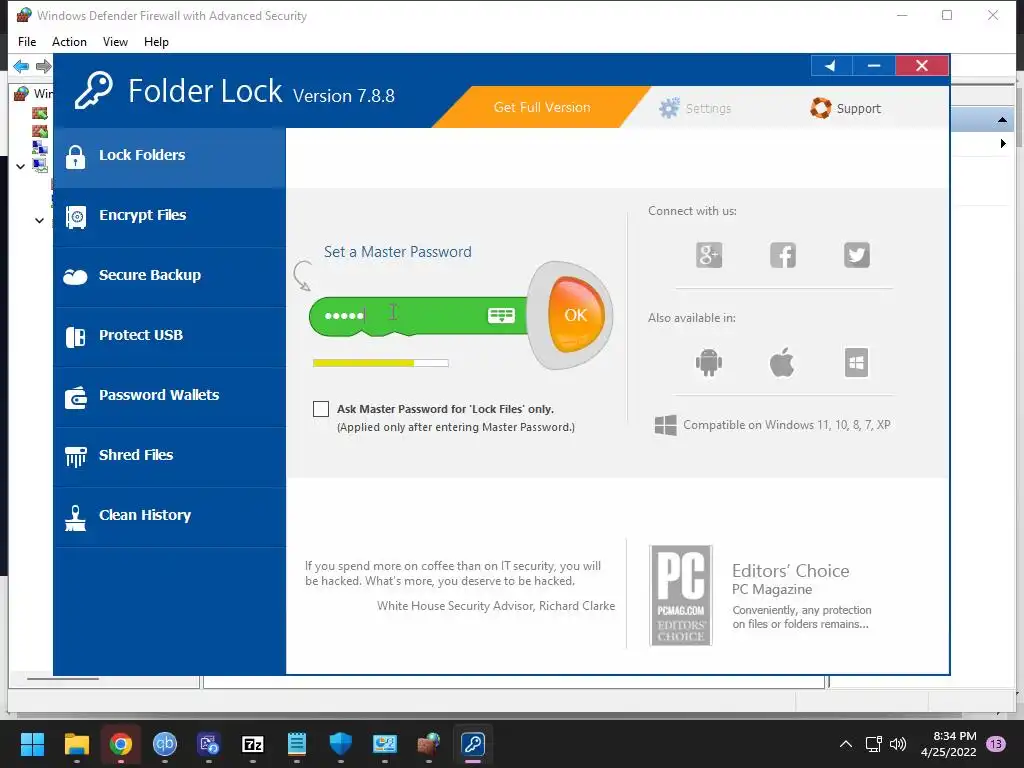The image size is (1024, 768).
Task: Open the Lock Folders section
Action: tap(169, 157)
